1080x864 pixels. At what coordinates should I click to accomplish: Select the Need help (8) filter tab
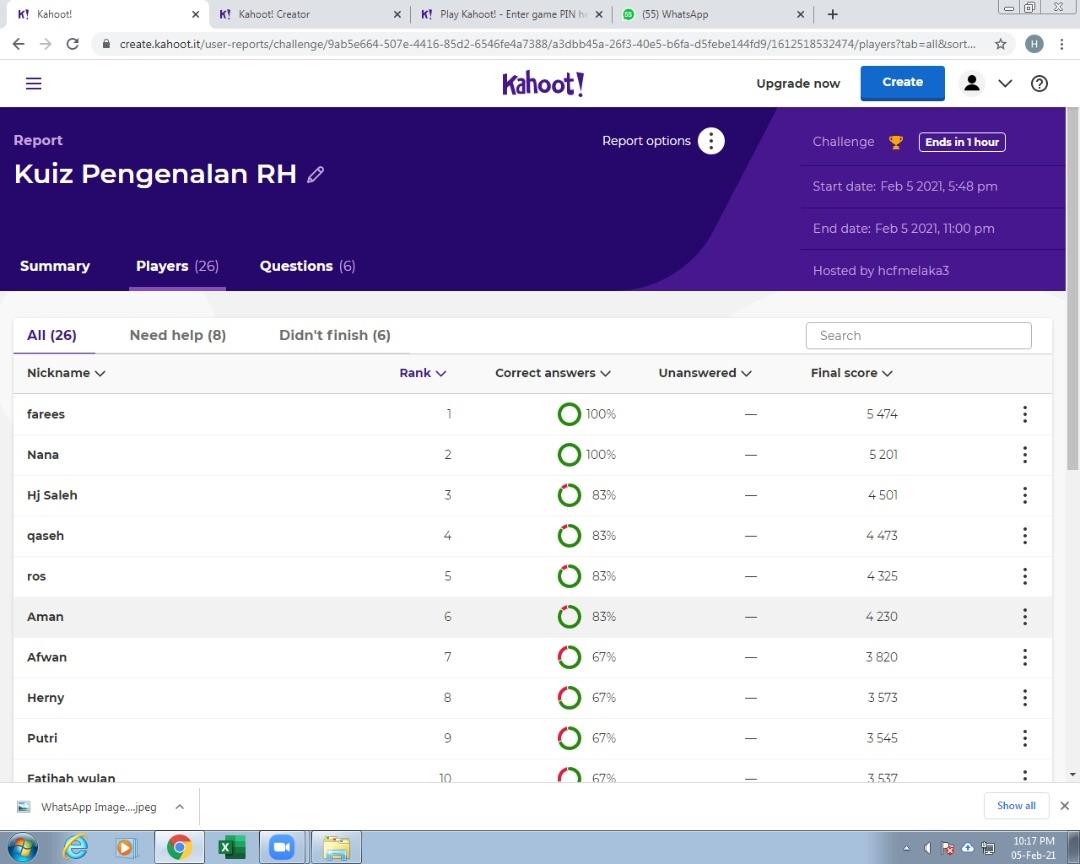[177, 335]
